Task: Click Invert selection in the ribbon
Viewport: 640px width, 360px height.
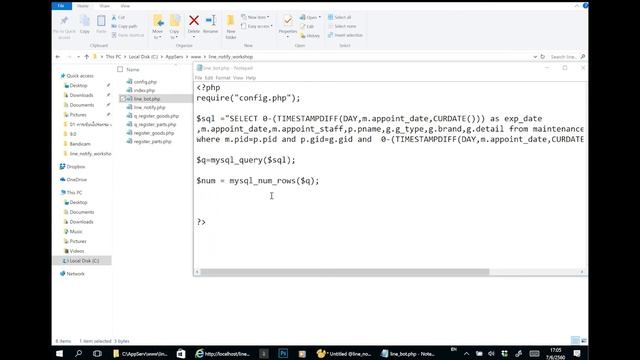Action: (345, 35)
